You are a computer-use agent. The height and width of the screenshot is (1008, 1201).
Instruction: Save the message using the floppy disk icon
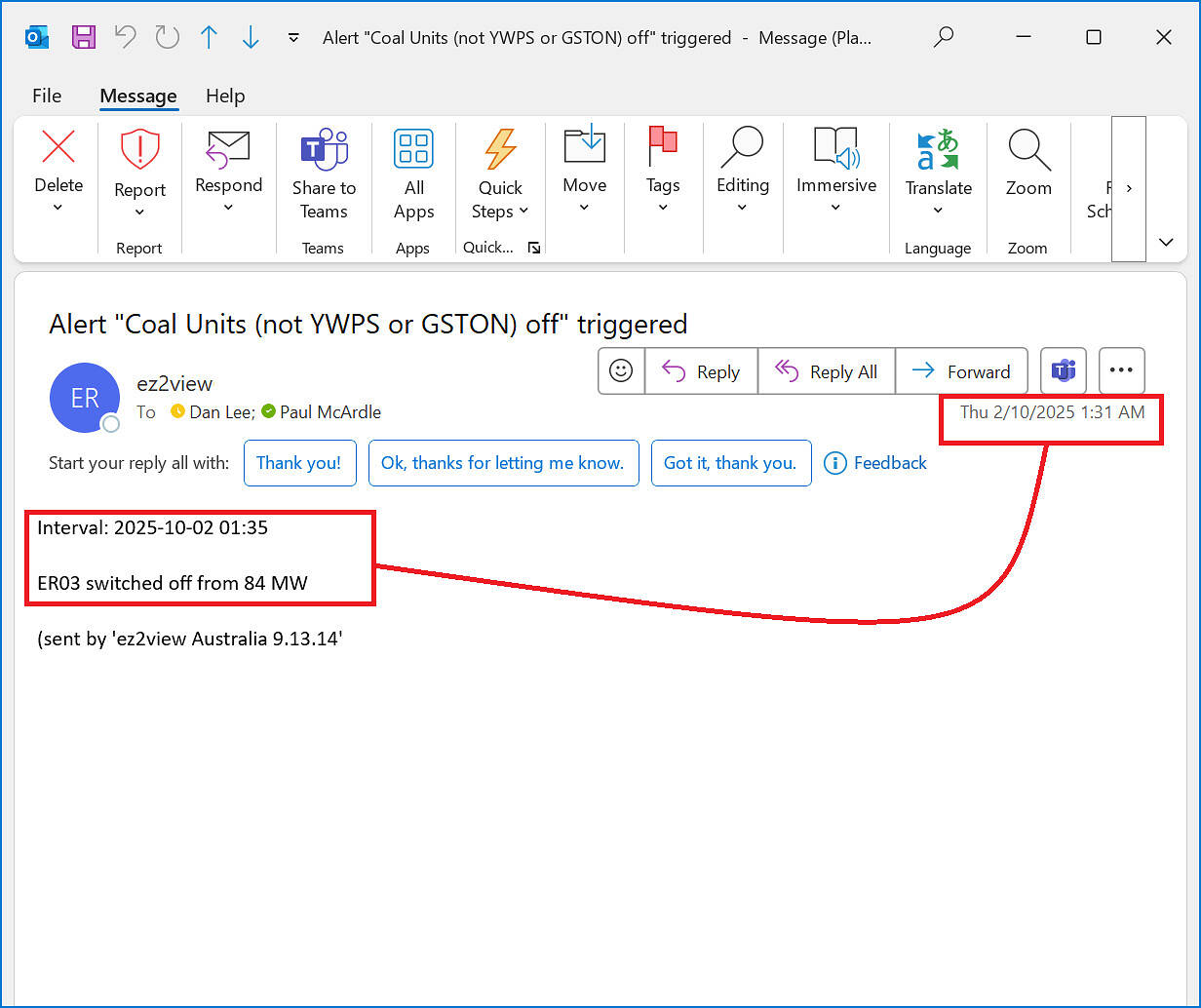pyautogui.click(x=84, y=38)
